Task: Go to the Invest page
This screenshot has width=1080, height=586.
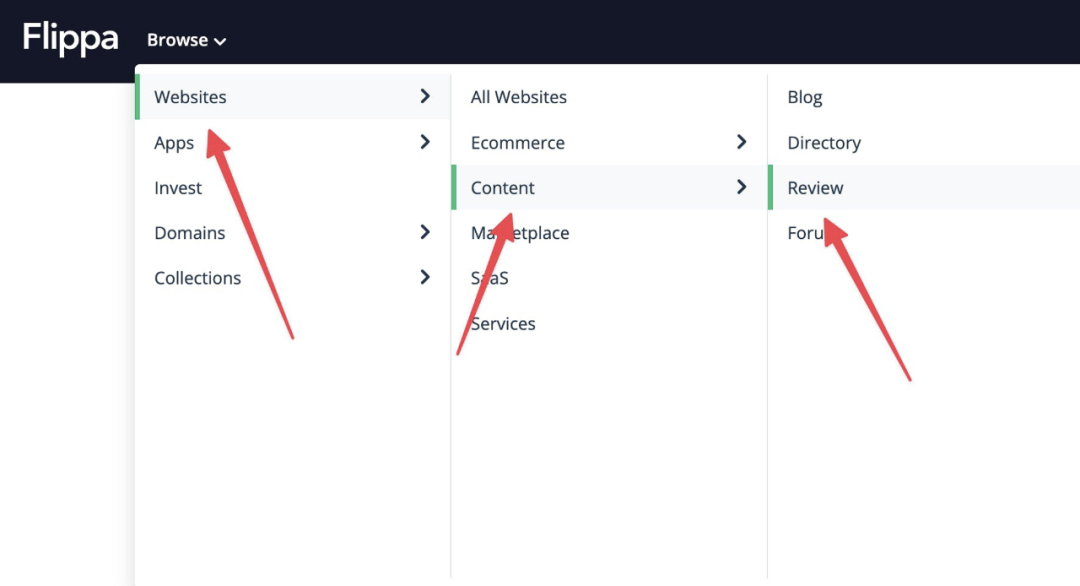Action: (178, 188)
